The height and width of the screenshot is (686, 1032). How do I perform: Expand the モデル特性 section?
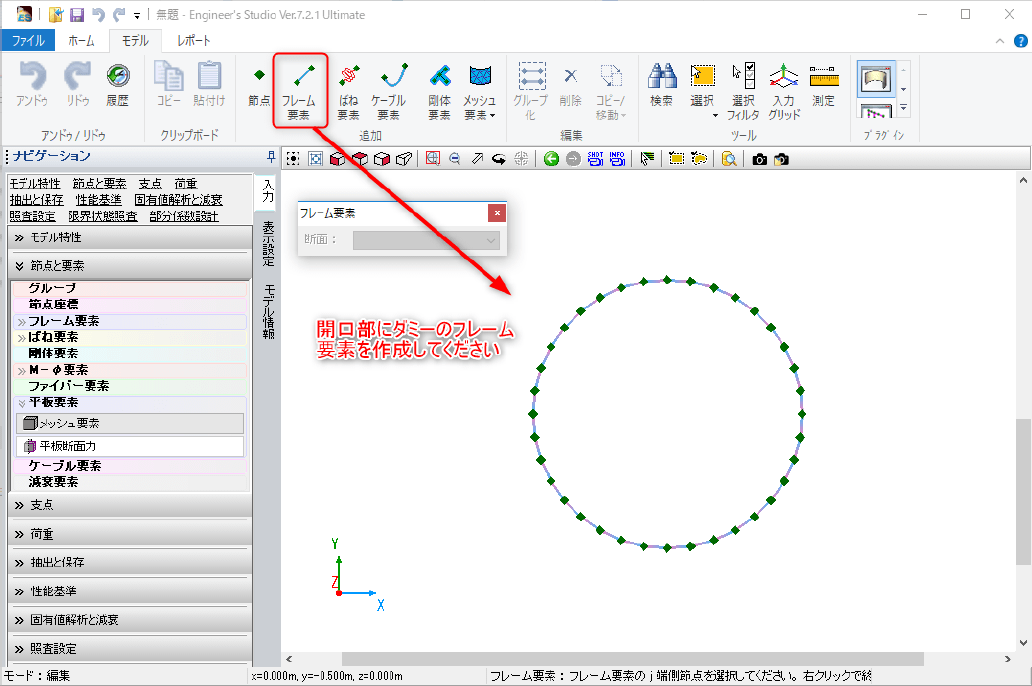(129, 238)
